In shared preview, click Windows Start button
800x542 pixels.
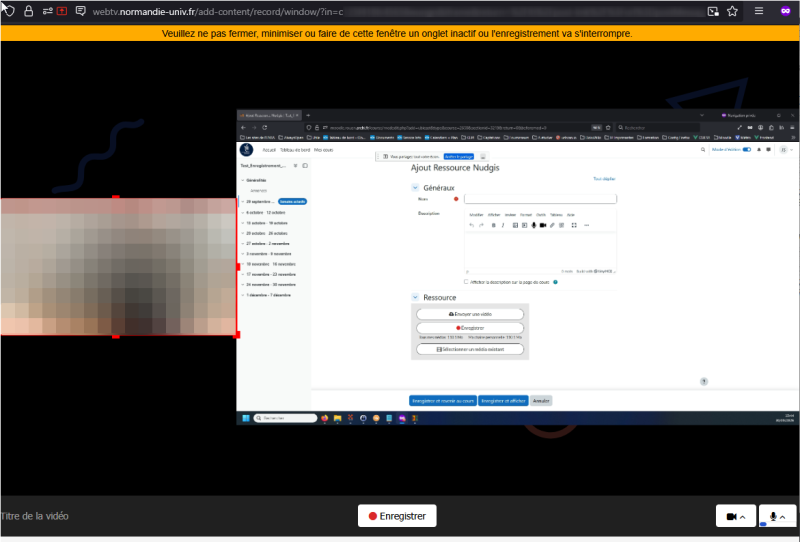[x=245, y=418]
